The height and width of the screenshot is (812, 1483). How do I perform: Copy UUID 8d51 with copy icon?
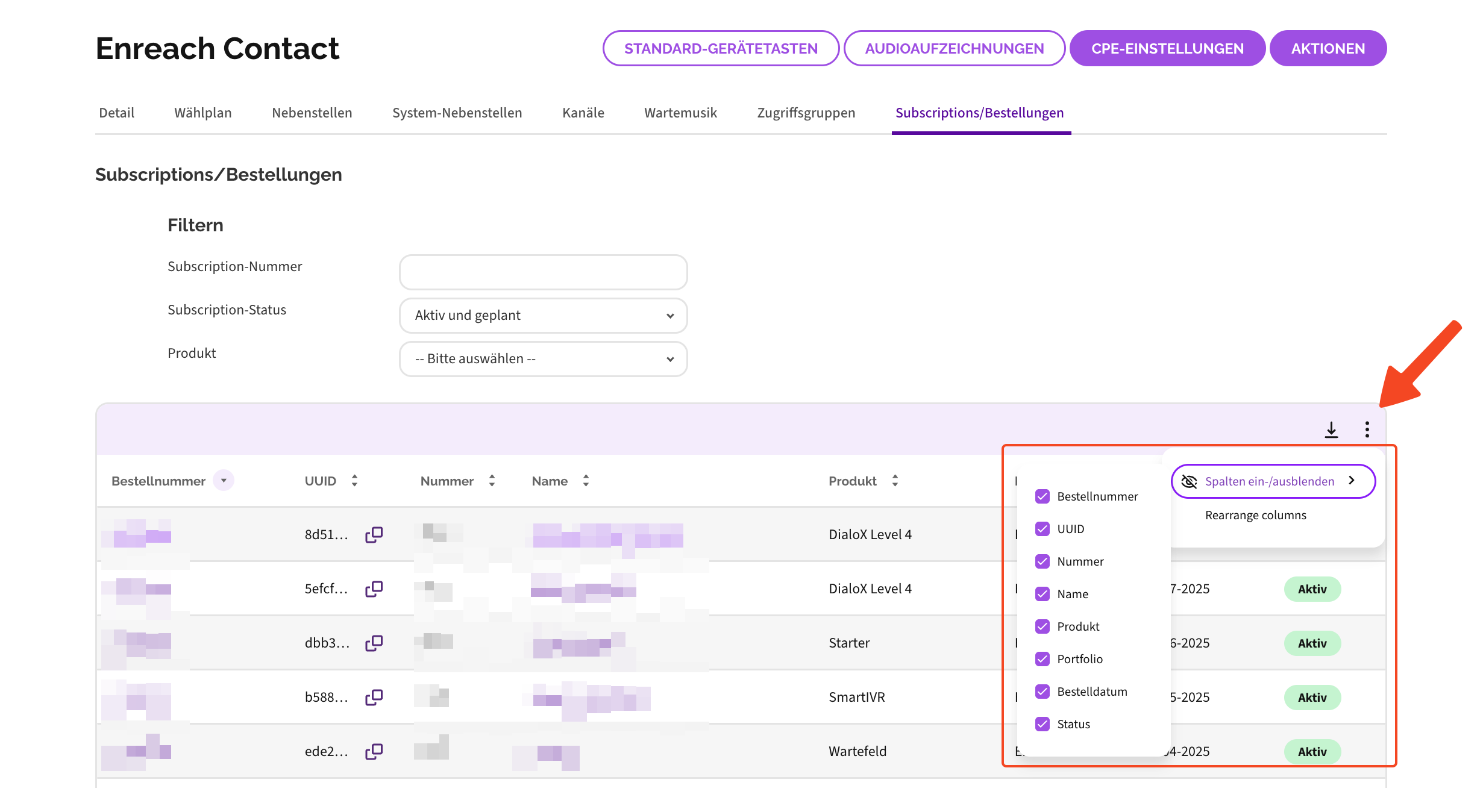[x=374, y=534]
